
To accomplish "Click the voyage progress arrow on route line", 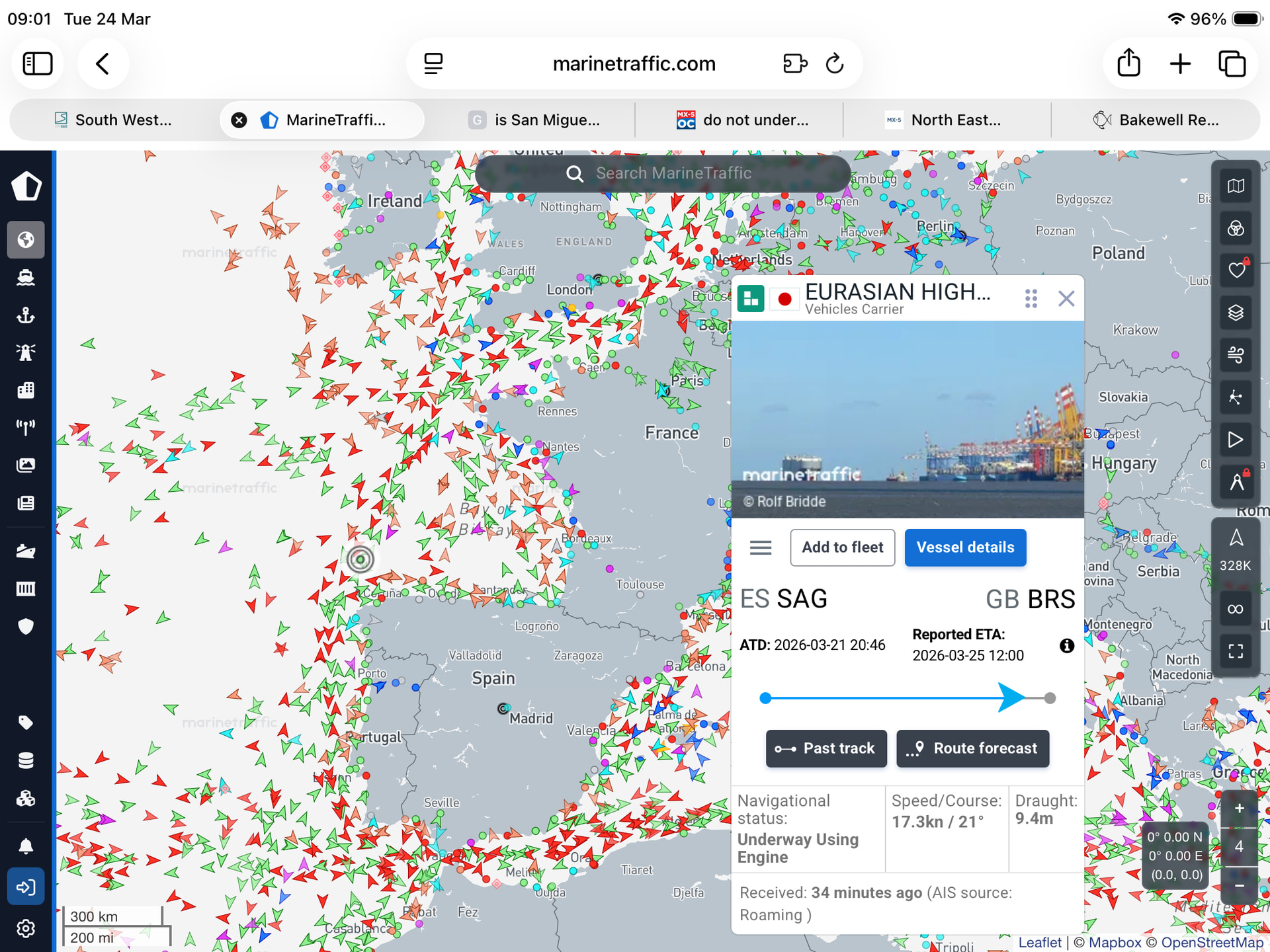I will coord(1011,697).
